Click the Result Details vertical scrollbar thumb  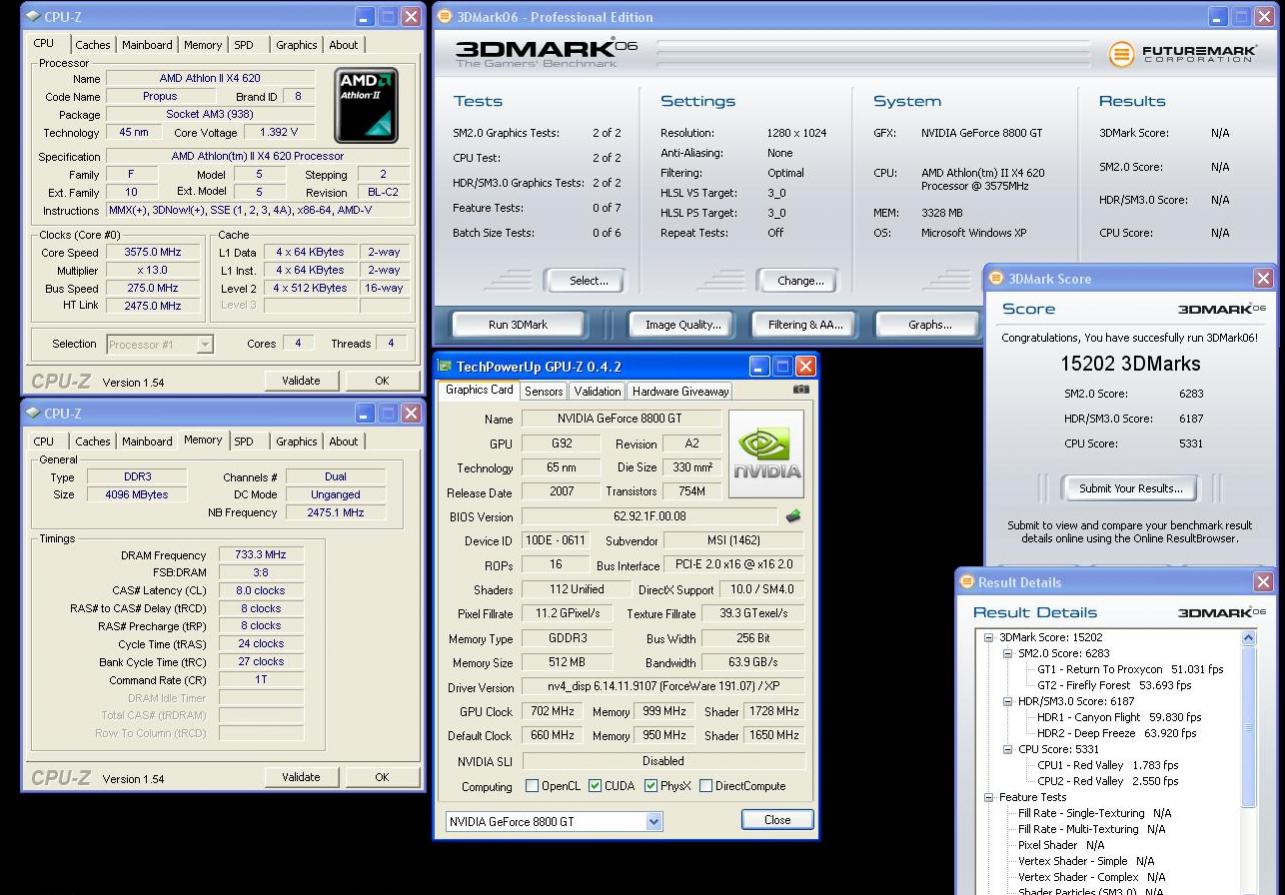[1248, 727]
